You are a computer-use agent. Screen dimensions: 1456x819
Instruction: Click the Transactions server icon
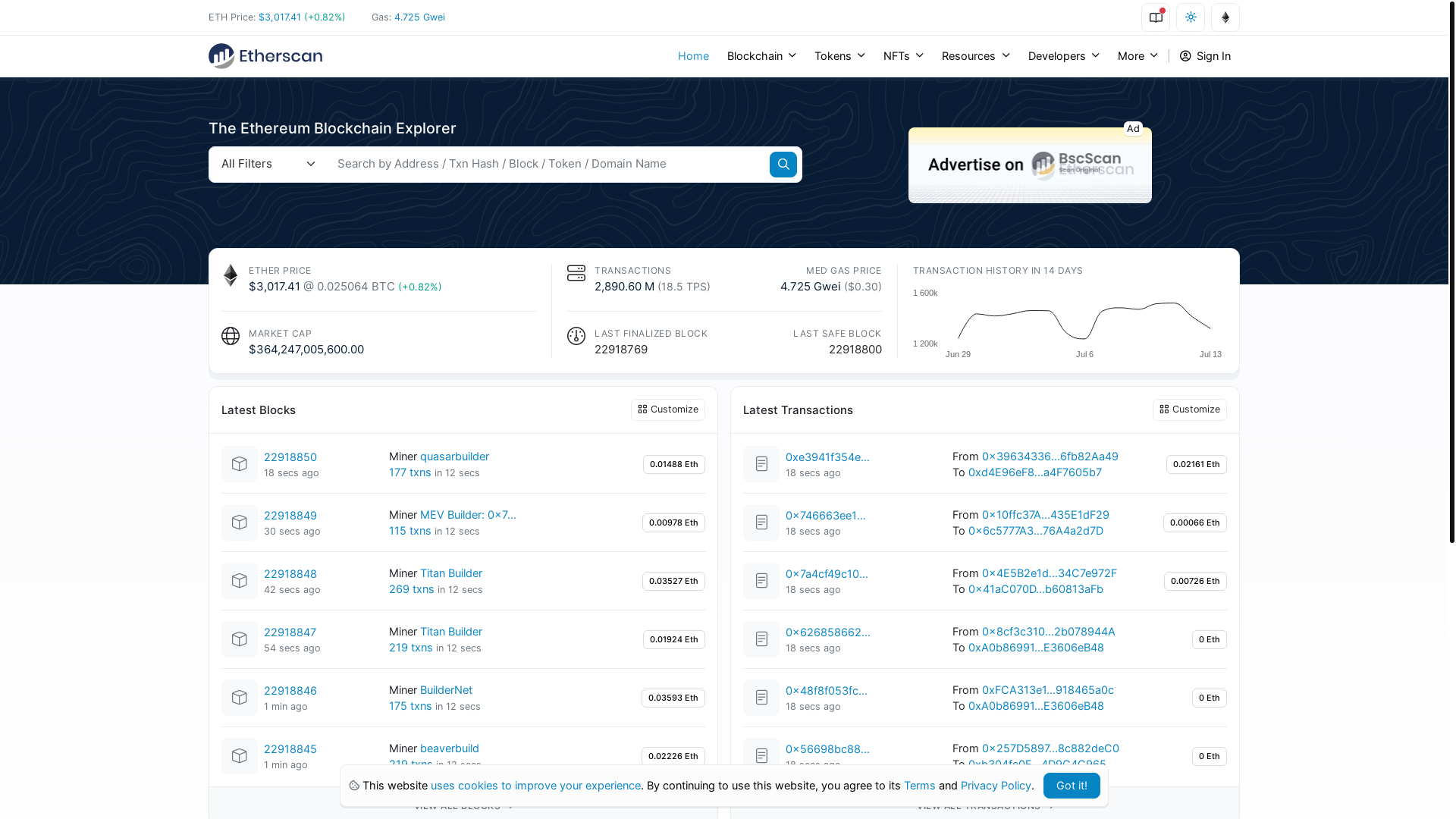576,273
